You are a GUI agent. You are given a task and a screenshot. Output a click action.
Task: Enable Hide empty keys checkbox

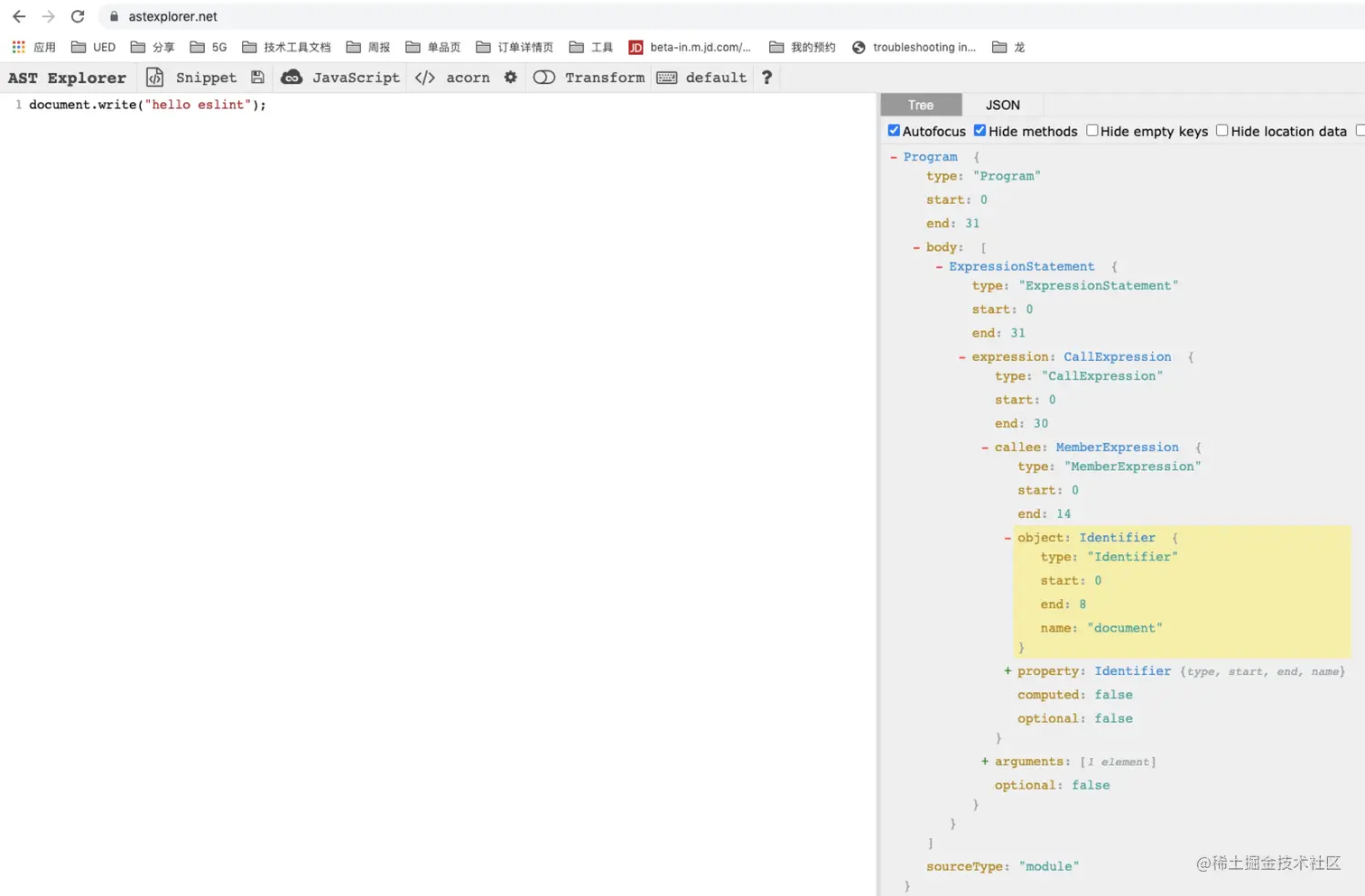coord(1092,131)
